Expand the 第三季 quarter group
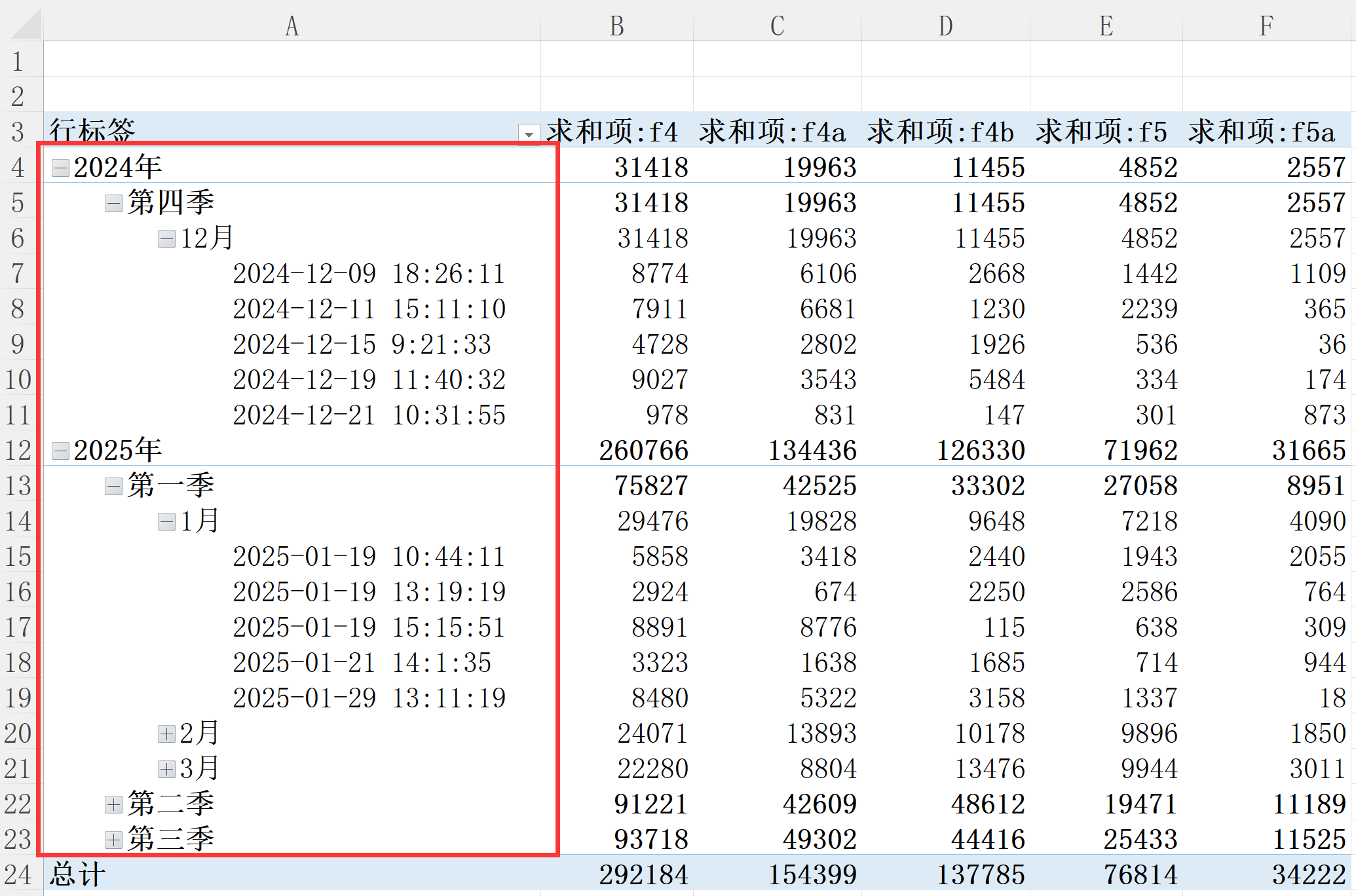Viewport: 1356px width, 896px height. click(x=113, y=840)
